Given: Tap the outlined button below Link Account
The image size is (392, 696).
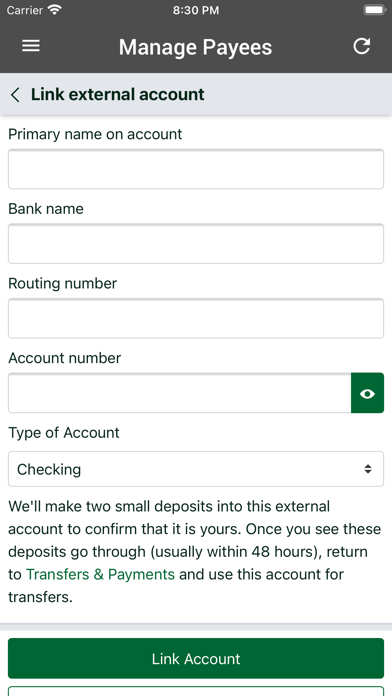Looking at the screenshot, I should [x=196, y=691].
